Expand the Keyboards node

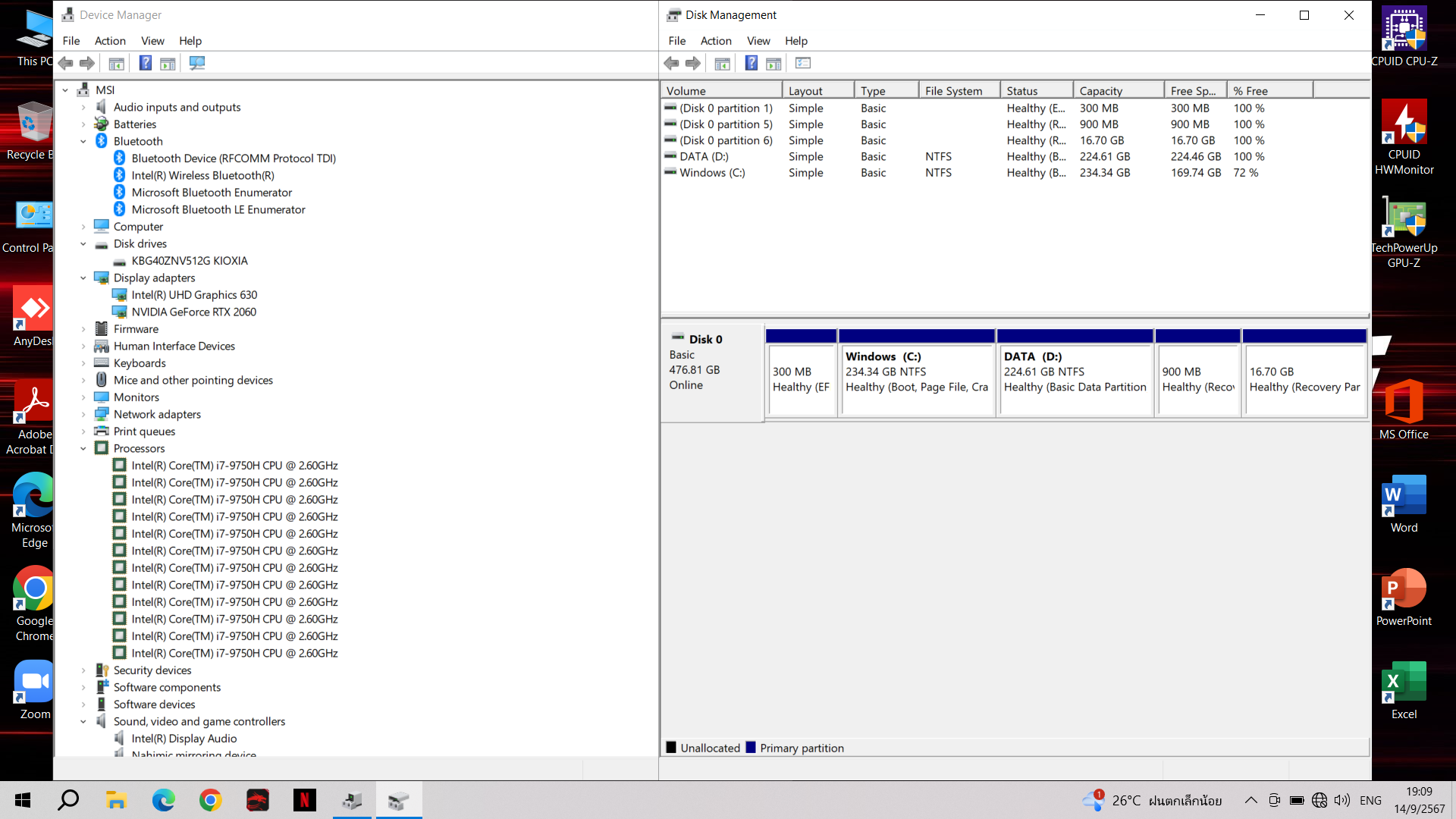tap(83, 363)
